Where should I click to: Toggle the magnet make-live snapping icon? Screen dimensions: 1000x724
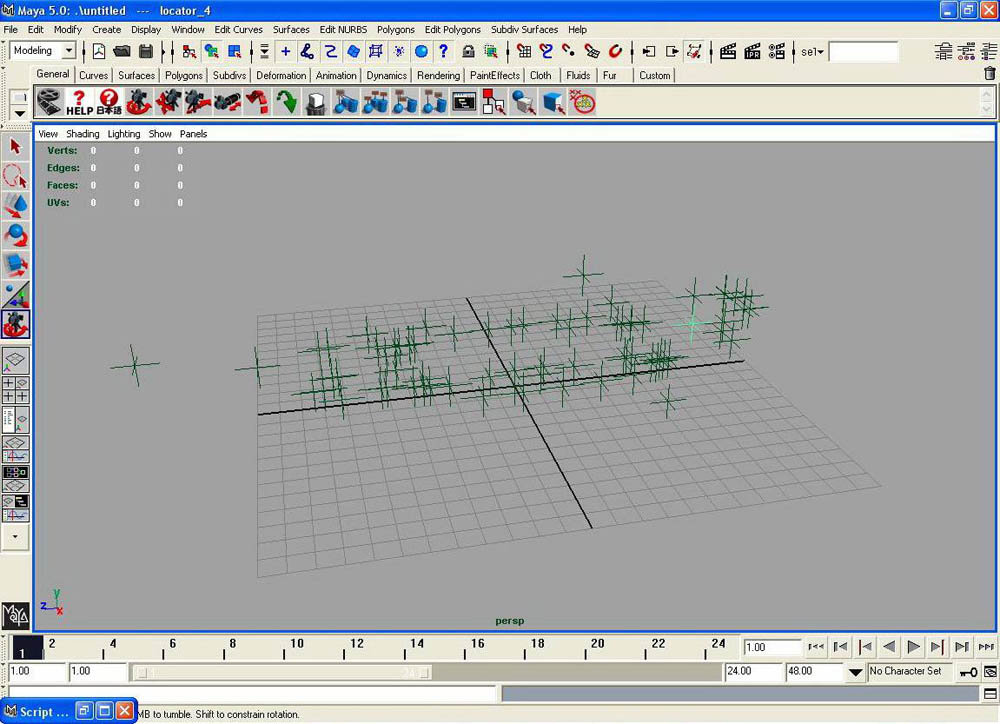click(x=616, y=51)
